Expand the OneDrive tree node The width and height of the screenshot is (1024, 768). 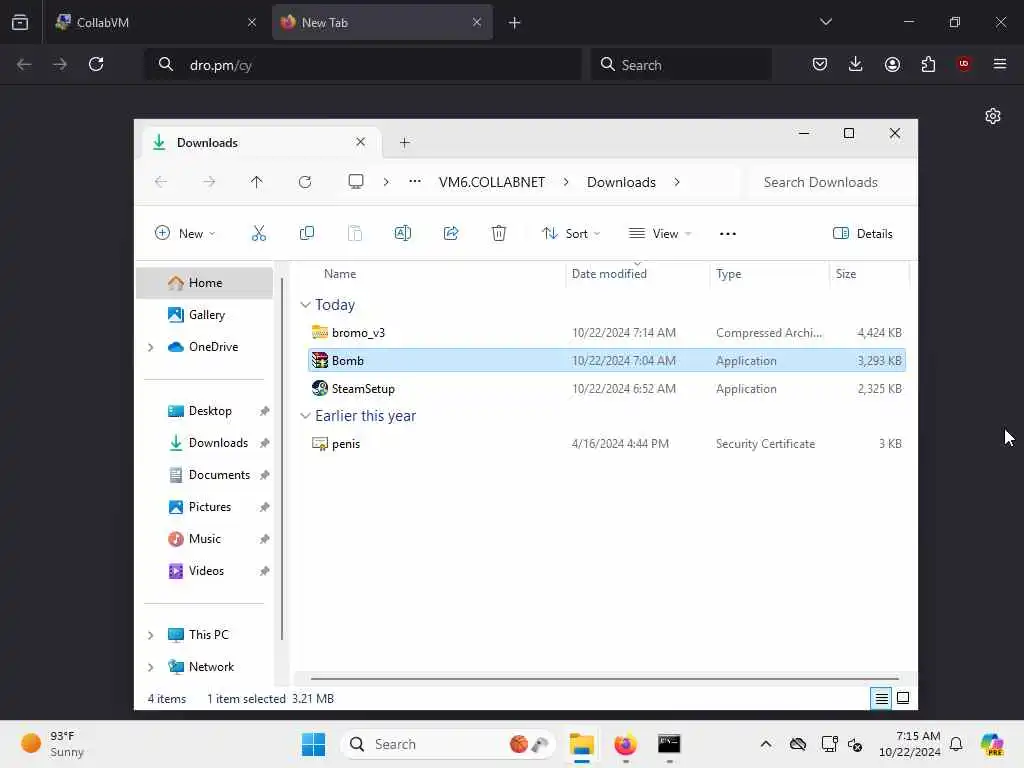click(151, 347)
